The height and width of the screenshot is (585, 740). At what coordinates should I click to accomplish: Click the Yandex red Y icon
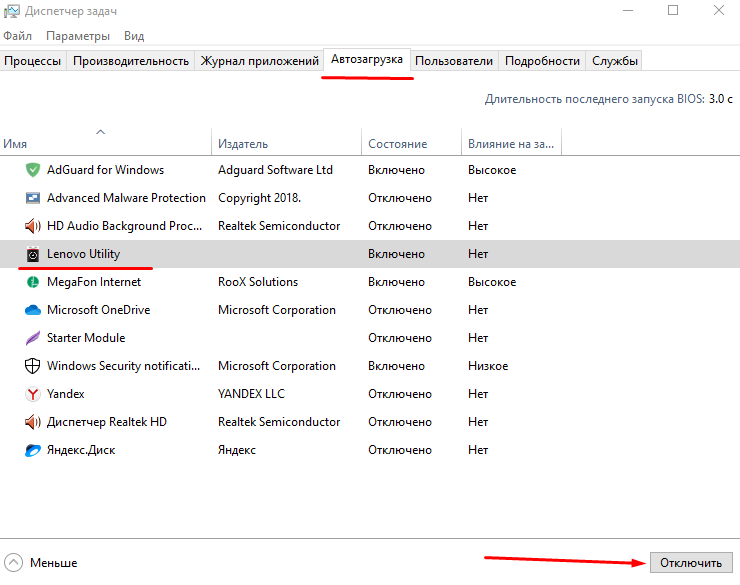tap(33, 394)
